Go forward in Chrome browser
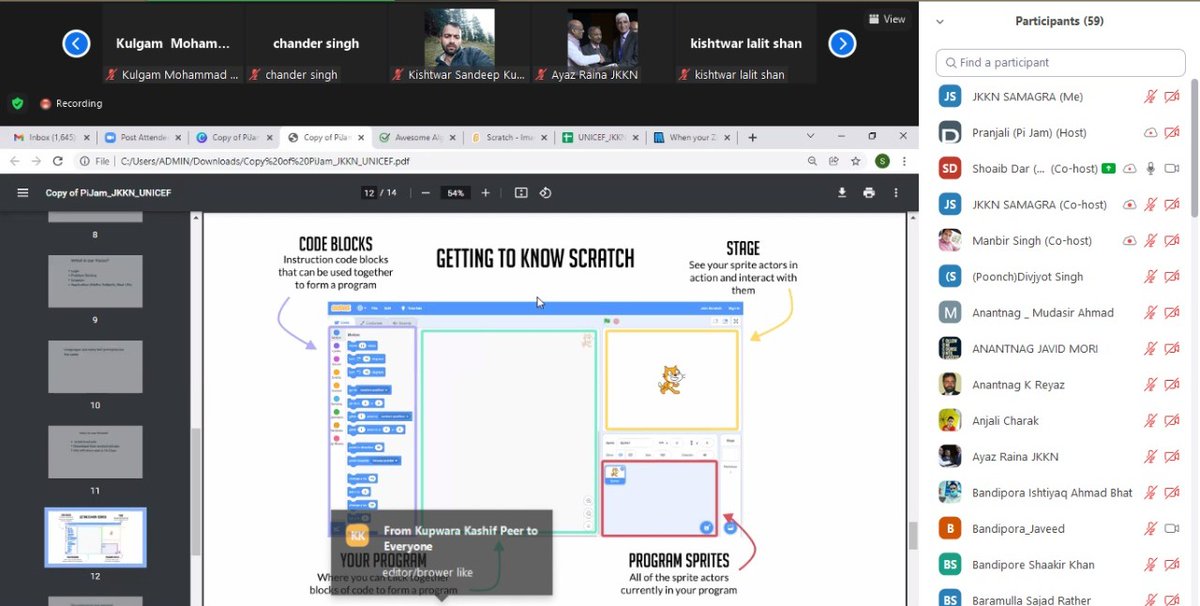The width and height of the screenshot is (1200, 606). (x=36, y=160)
